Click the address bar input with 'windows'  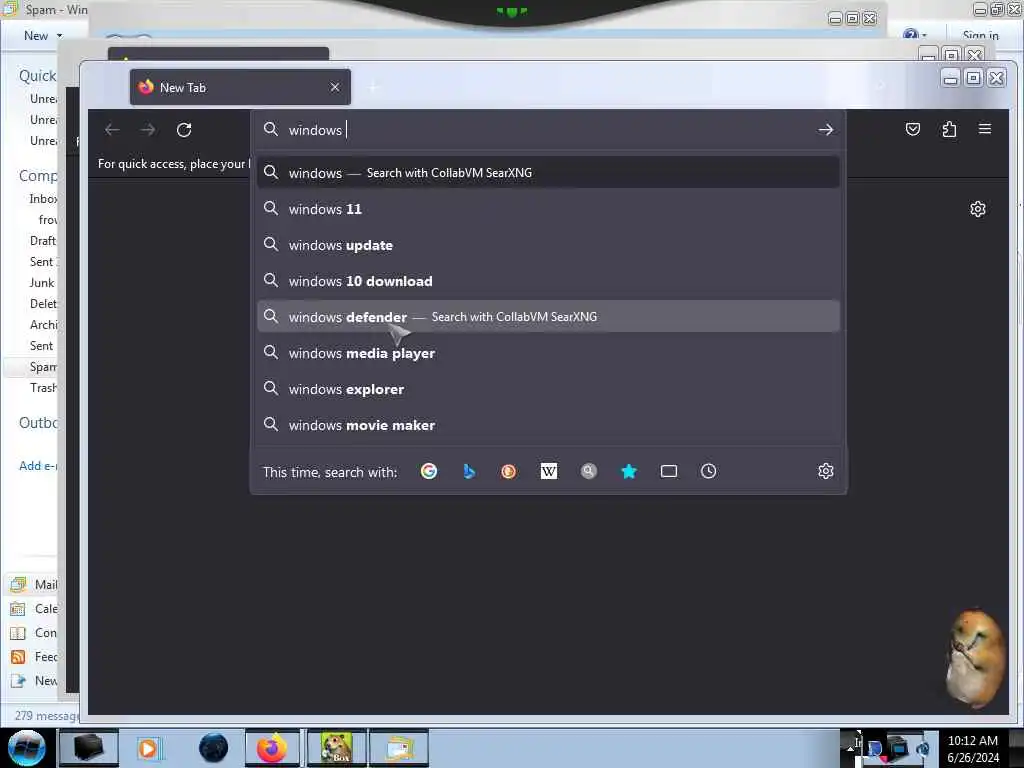[549, 130]
